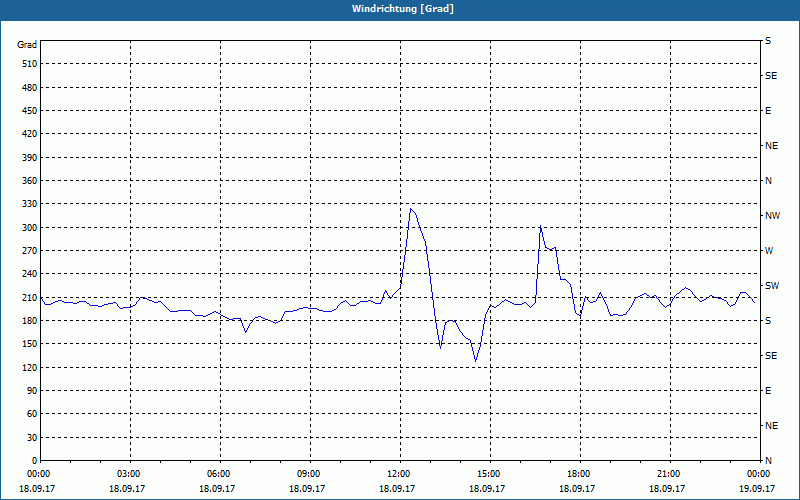The image size is (800, 500).
Task: Click the 00:00 label above 19.09.17
Action: coord(759,474)
